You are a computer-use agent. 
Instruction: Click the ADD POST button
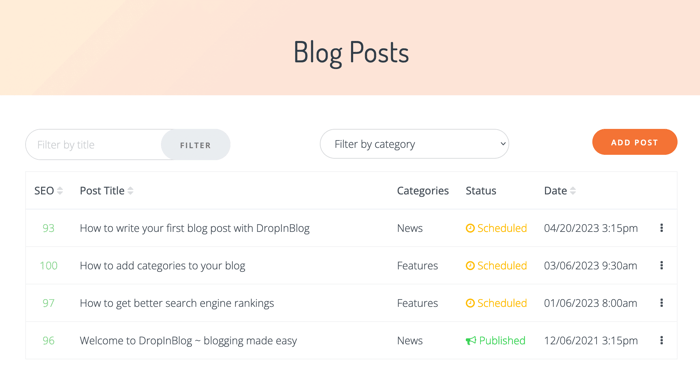coord(634,142)
